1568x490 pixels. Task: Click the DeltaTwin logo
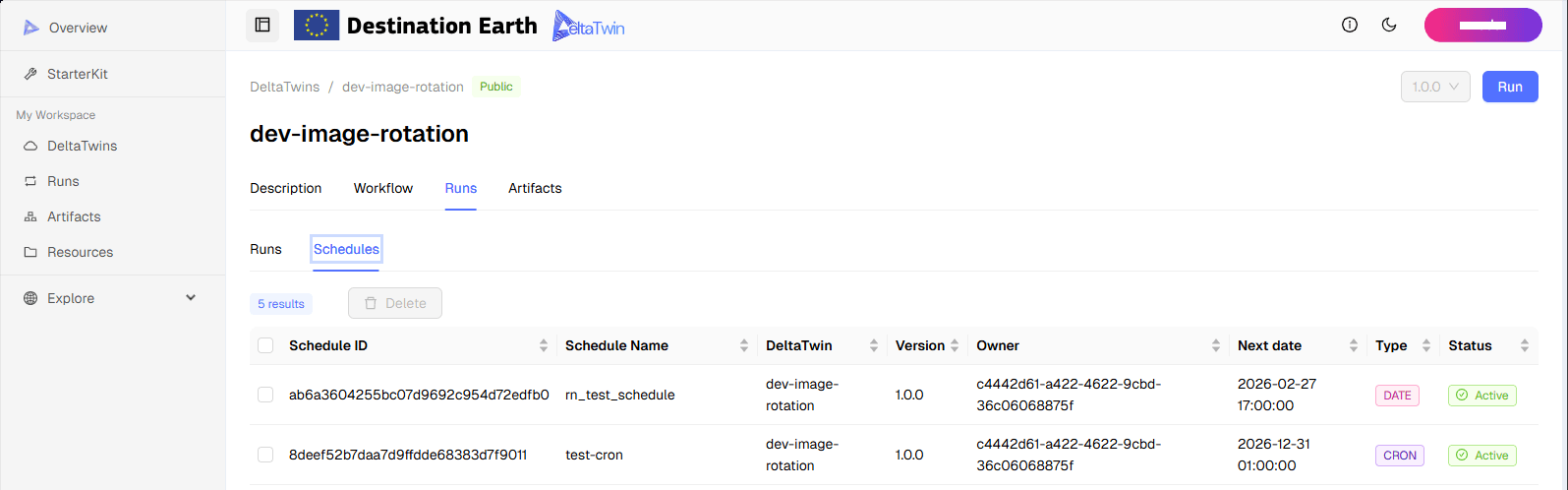[589, 26]
